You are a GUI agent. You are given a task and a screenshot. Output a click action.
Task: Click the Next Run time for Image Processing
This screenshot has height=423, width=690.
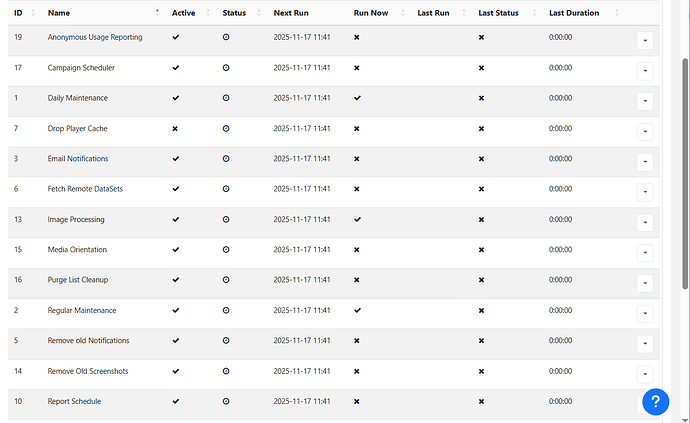(301, 220)
